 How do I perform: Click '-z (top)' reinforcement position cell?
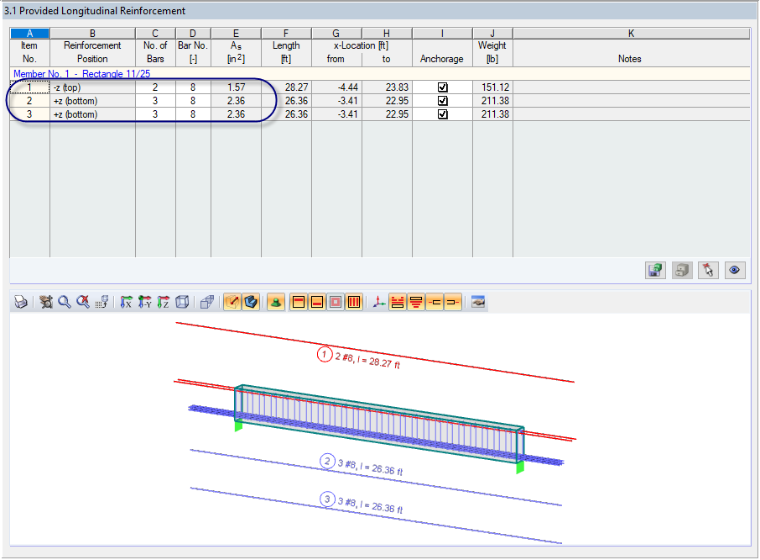(92, 87)
